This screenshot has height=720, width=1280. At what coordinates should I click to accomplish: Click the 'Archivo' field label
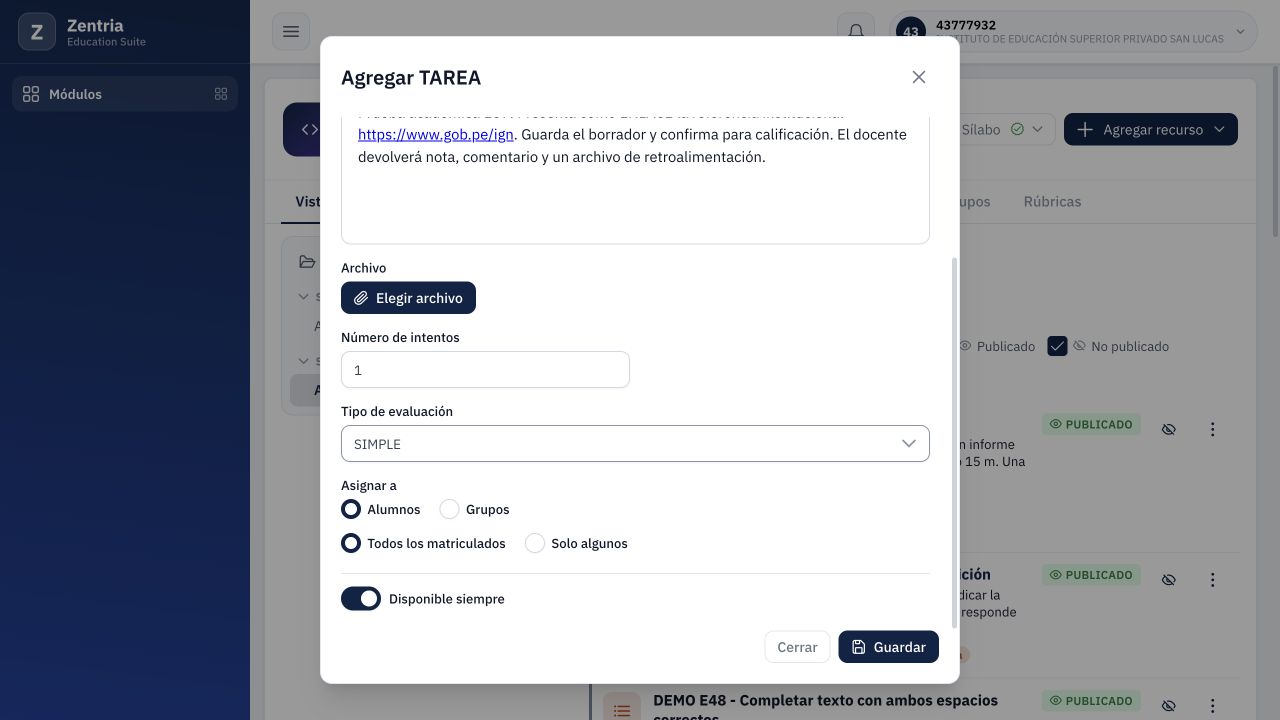click(x=363, y=268)
